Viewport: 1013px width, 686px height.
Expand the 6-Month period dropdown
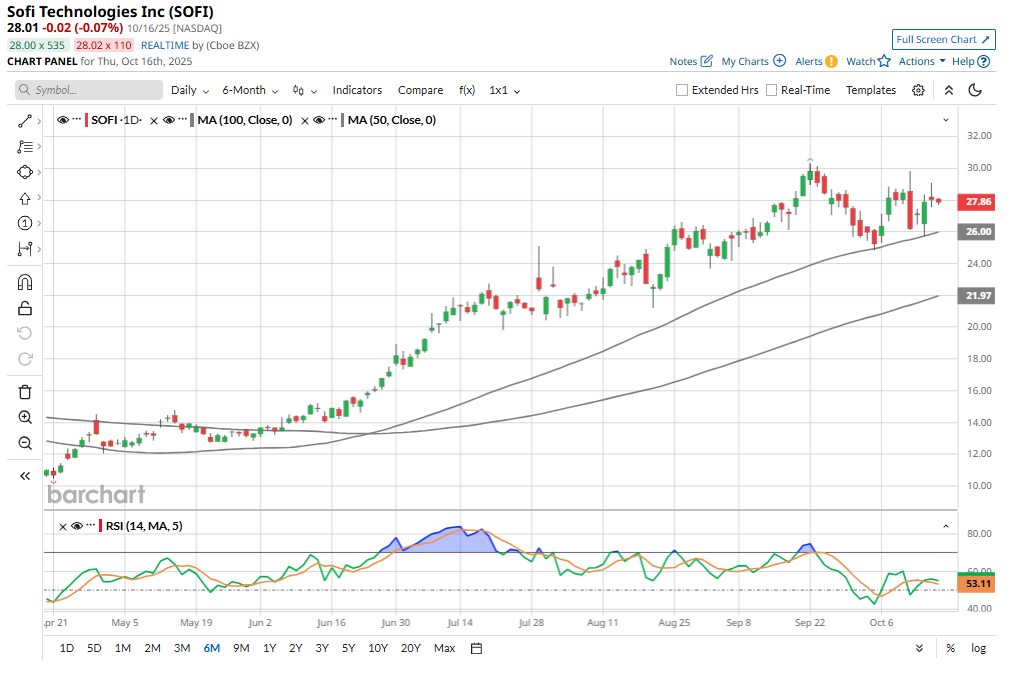tap(250, 90)
